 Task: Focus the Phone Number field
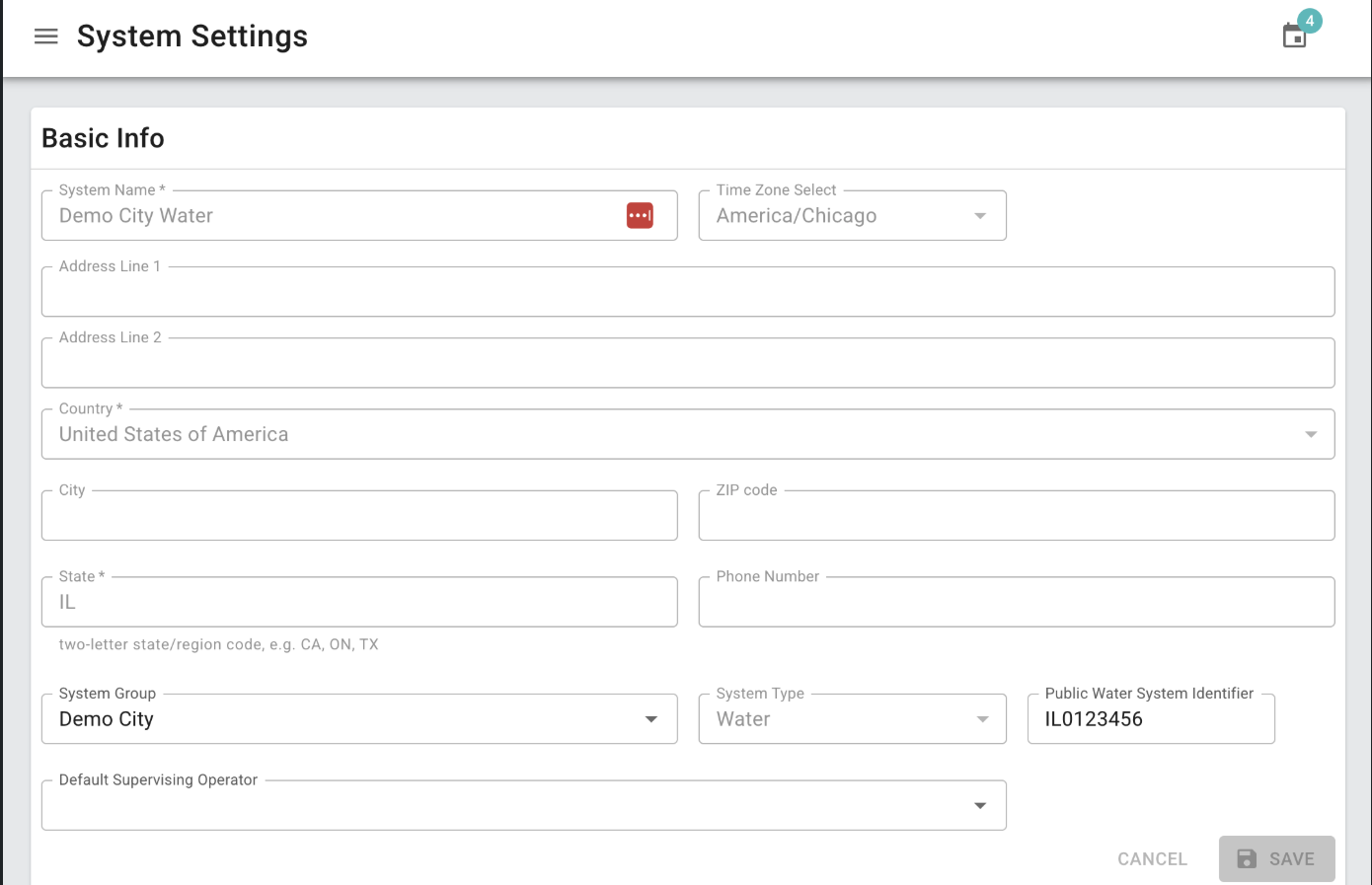coord(1016,603)
